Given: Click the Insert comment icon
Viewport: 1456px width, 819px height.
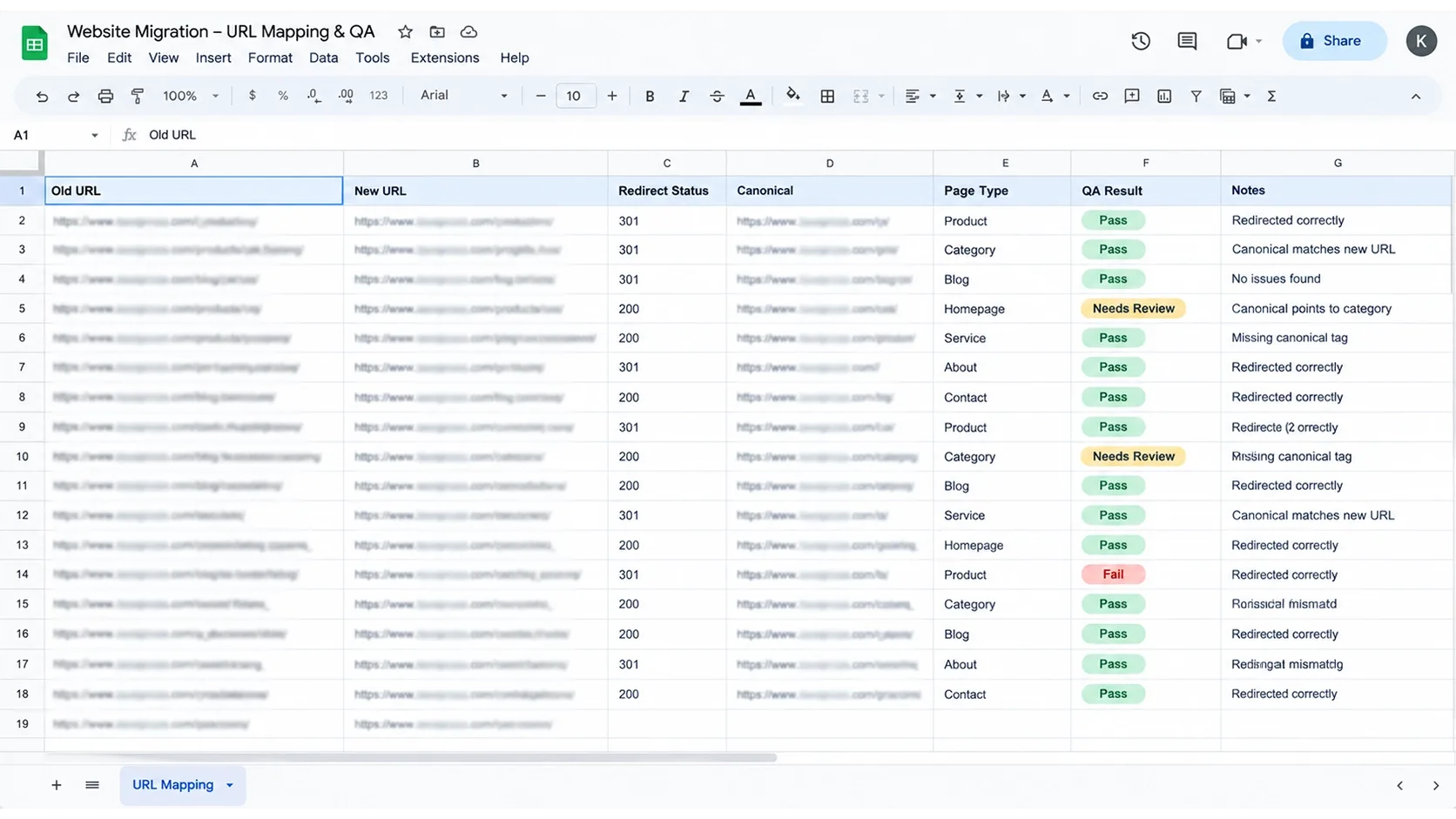Looking at the screenshot, I should click(x=1132, y=97).
